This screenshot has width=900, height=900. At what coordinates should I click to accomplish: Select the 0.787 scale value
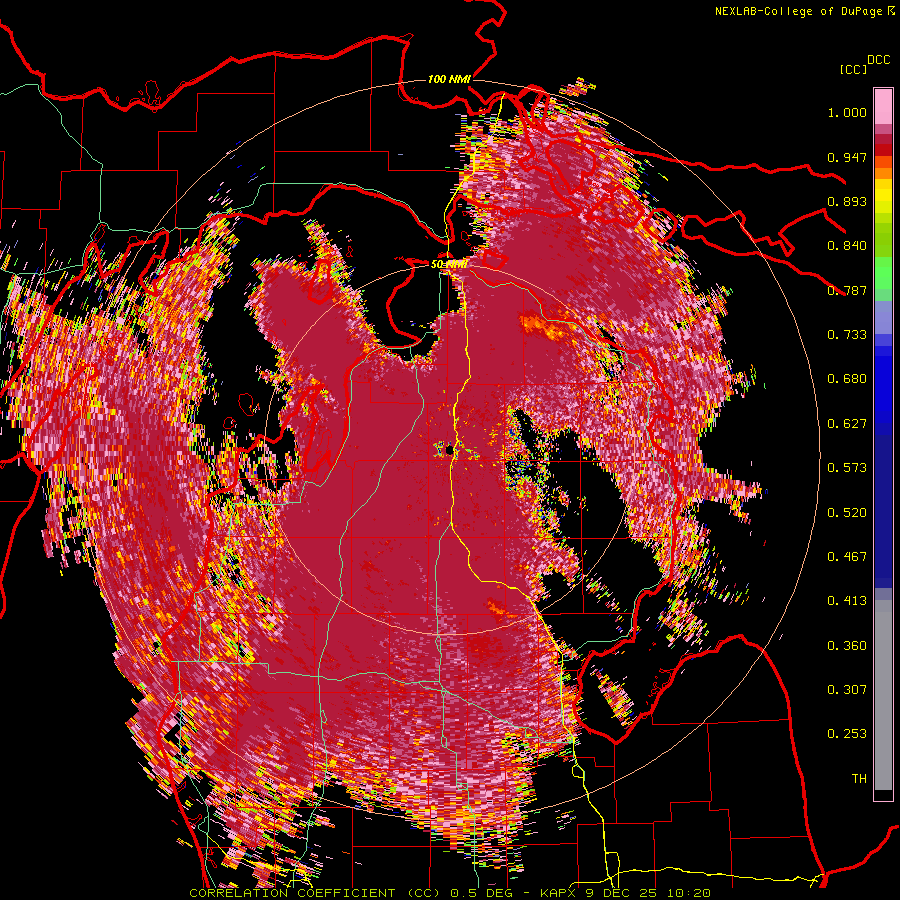[x=847, y=290]
